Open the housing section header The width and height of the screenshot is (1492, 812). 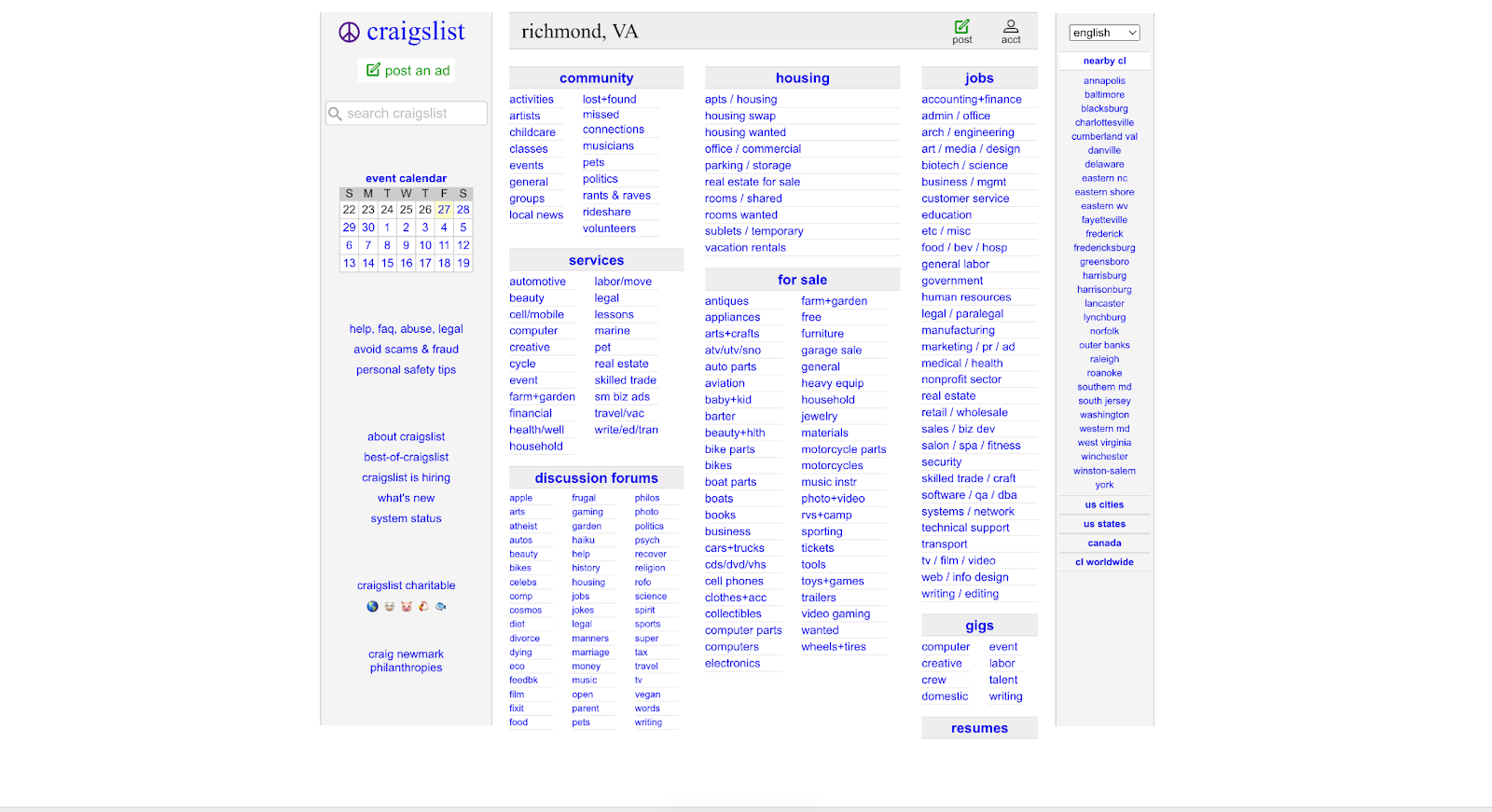pyautogui.click(x=802, y=78)
